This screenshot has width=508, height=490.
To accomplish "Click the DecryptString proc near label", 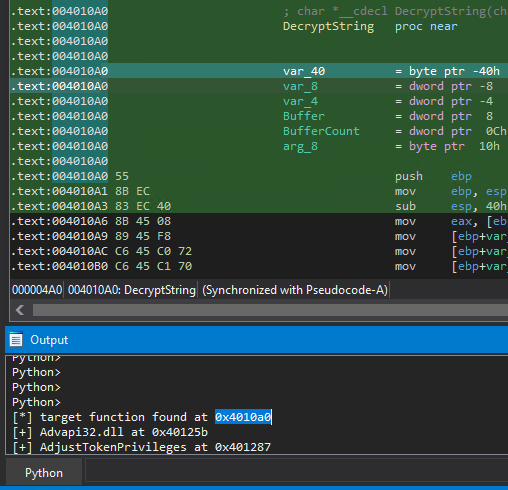I will click(370, 26).
